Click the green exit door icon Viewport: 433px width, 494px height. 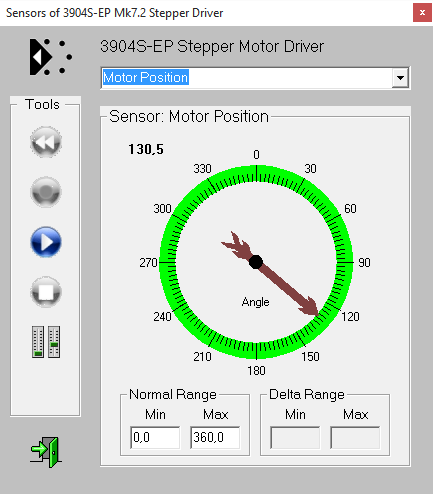pos(46,452)
